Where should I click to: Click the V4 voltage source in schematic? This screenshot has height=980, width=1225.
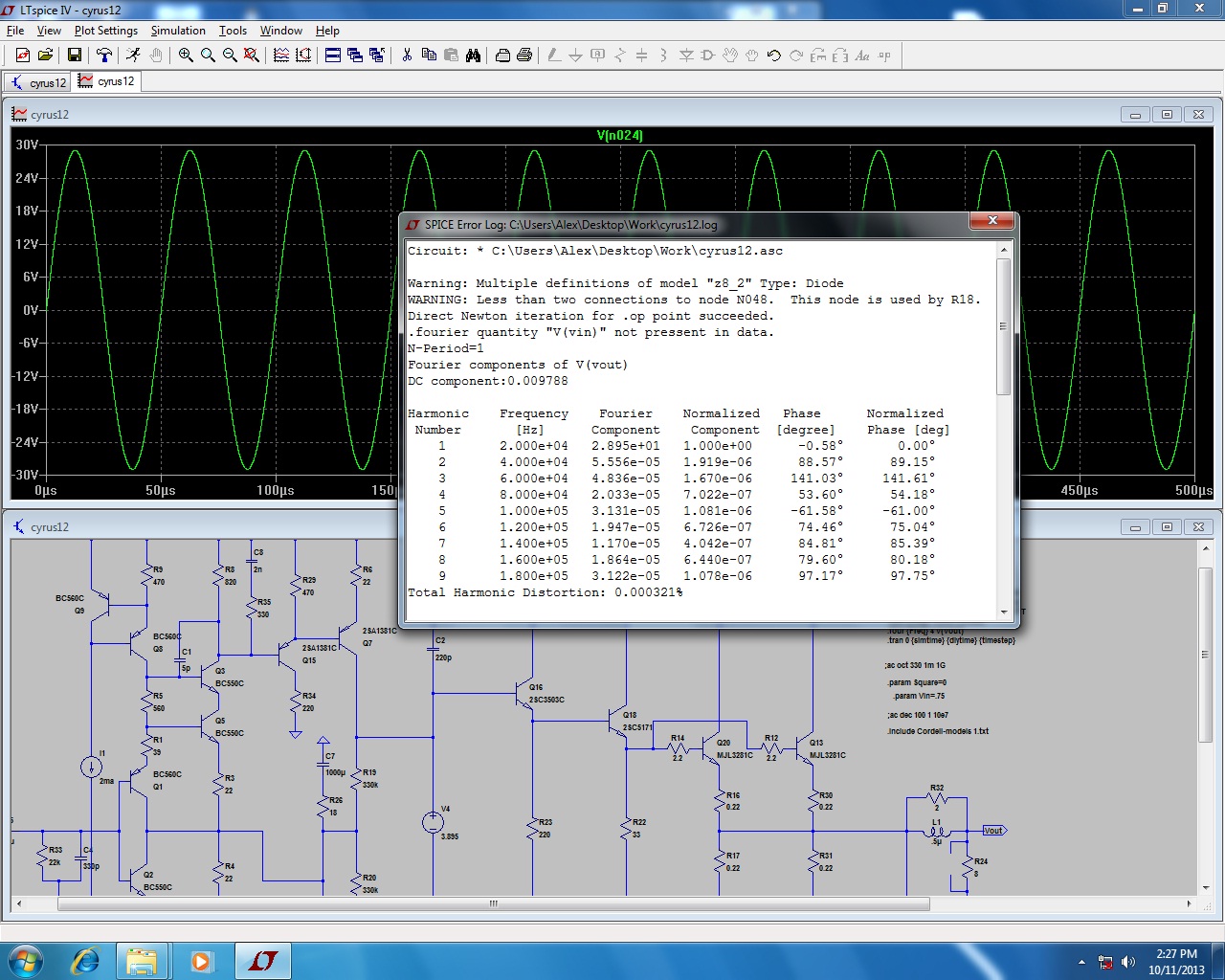433,822
